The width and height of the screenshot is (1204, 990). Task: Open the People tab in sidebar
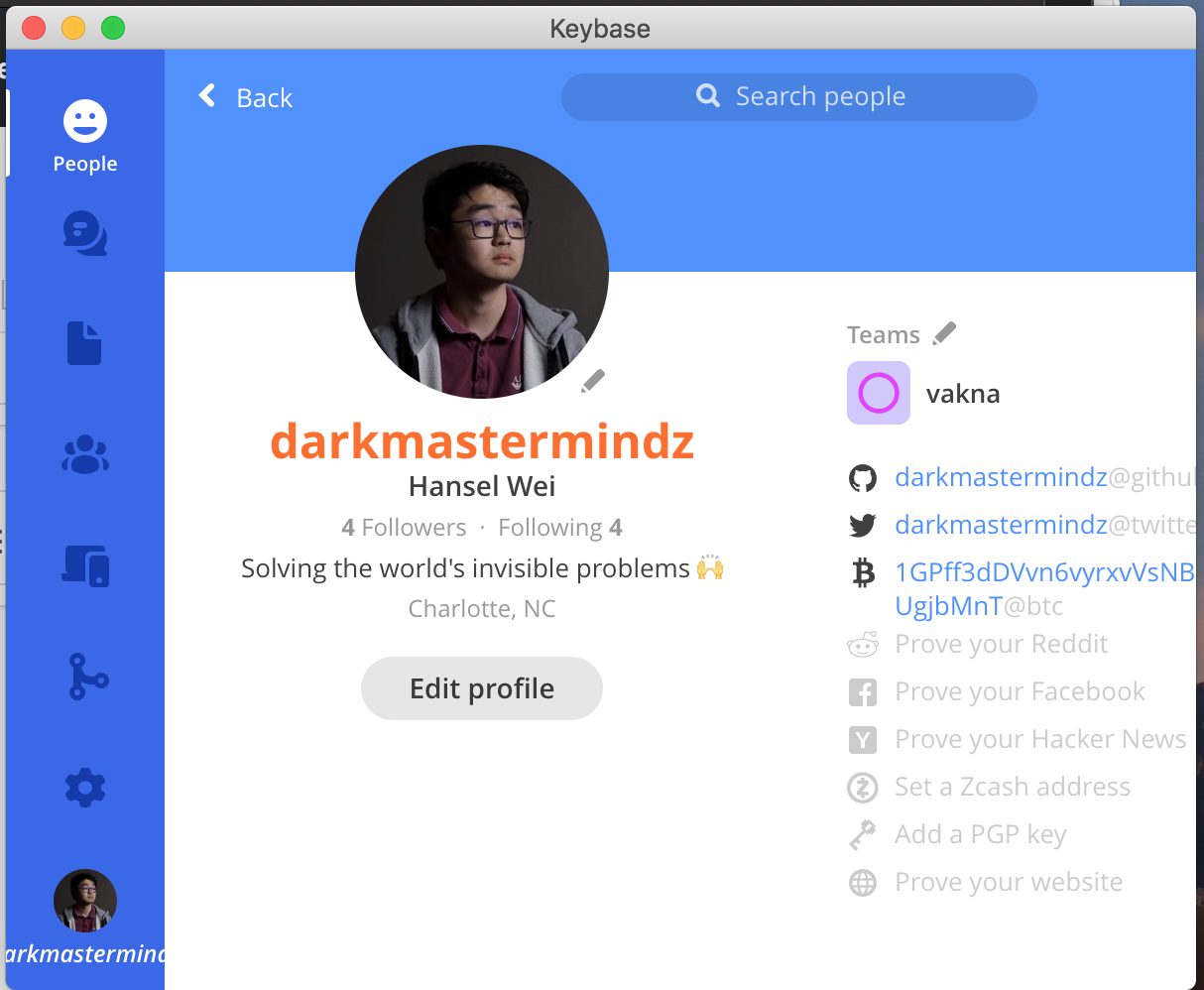[85, 137]
